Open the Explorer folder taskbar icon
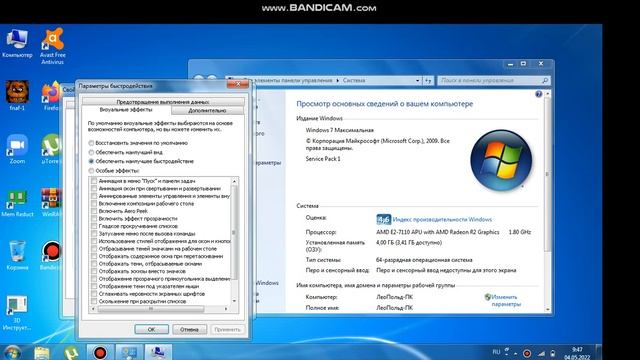640x360 pixels. [x=42, y=353]
